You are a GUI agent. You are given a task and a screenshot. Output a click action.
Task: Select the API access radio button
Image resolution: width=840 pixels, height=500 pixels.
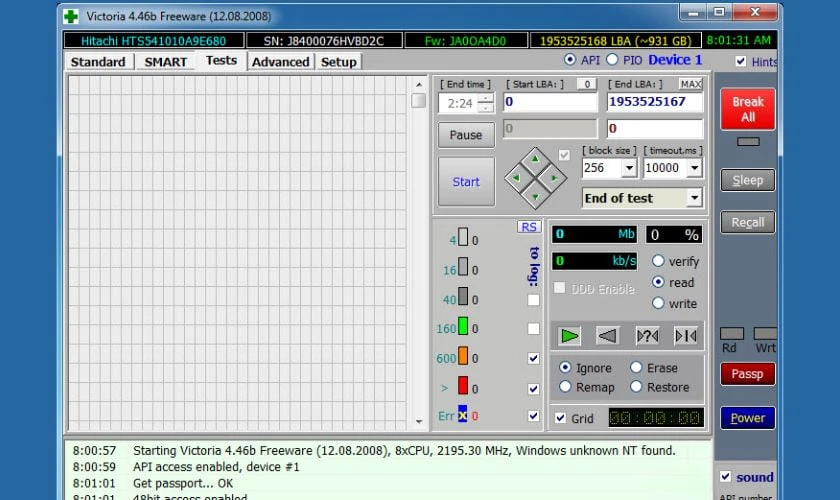[x=570, y=59]
